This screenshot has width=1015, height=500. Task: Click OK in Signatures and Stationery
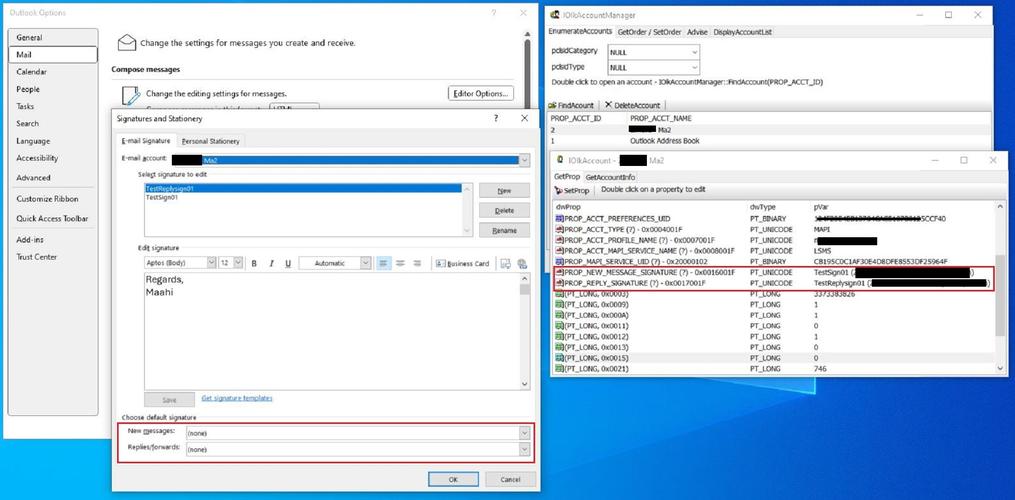(x=453, y=479)
